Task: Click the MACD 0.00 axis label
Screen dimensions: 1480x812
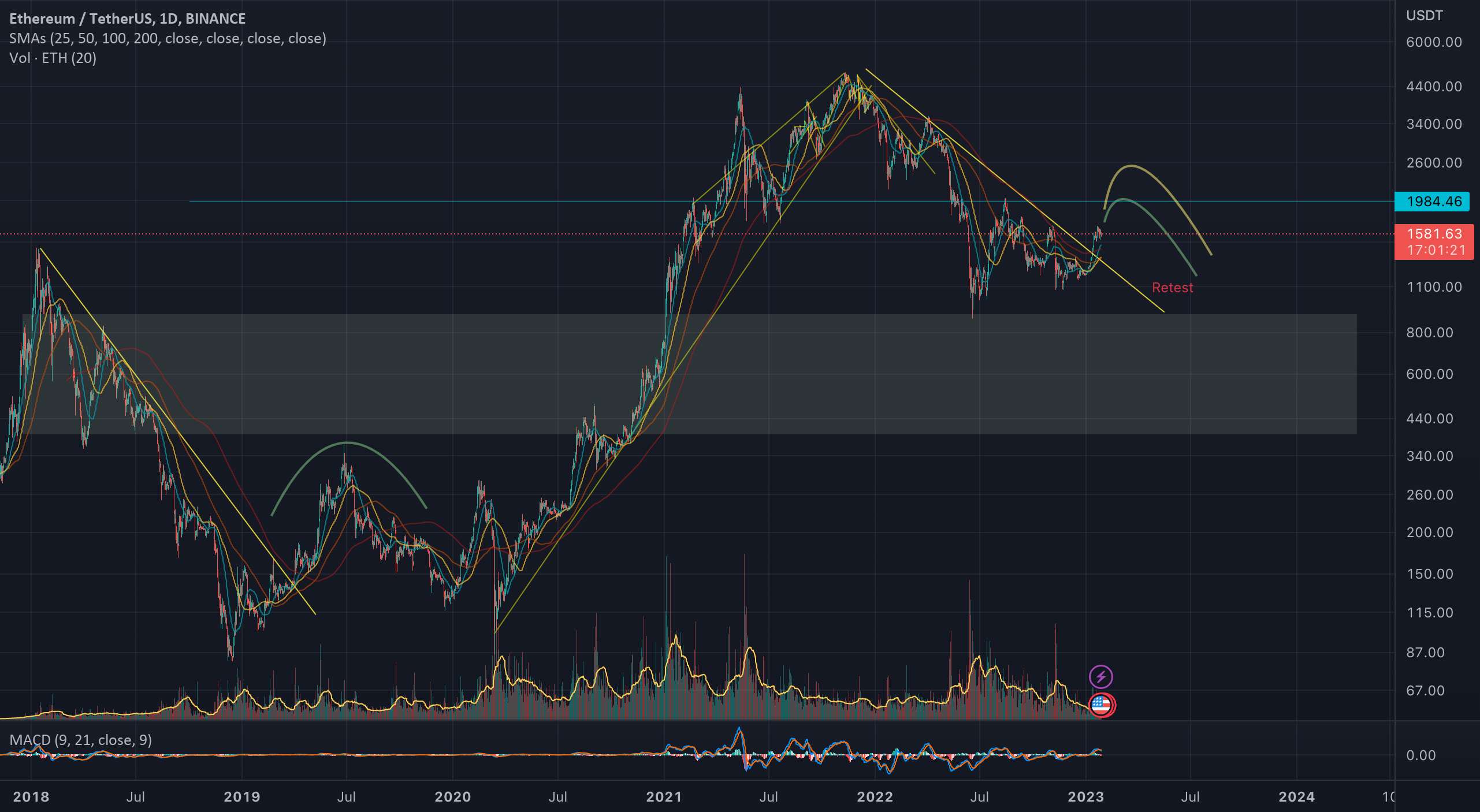Action: tap(1420, 755)
